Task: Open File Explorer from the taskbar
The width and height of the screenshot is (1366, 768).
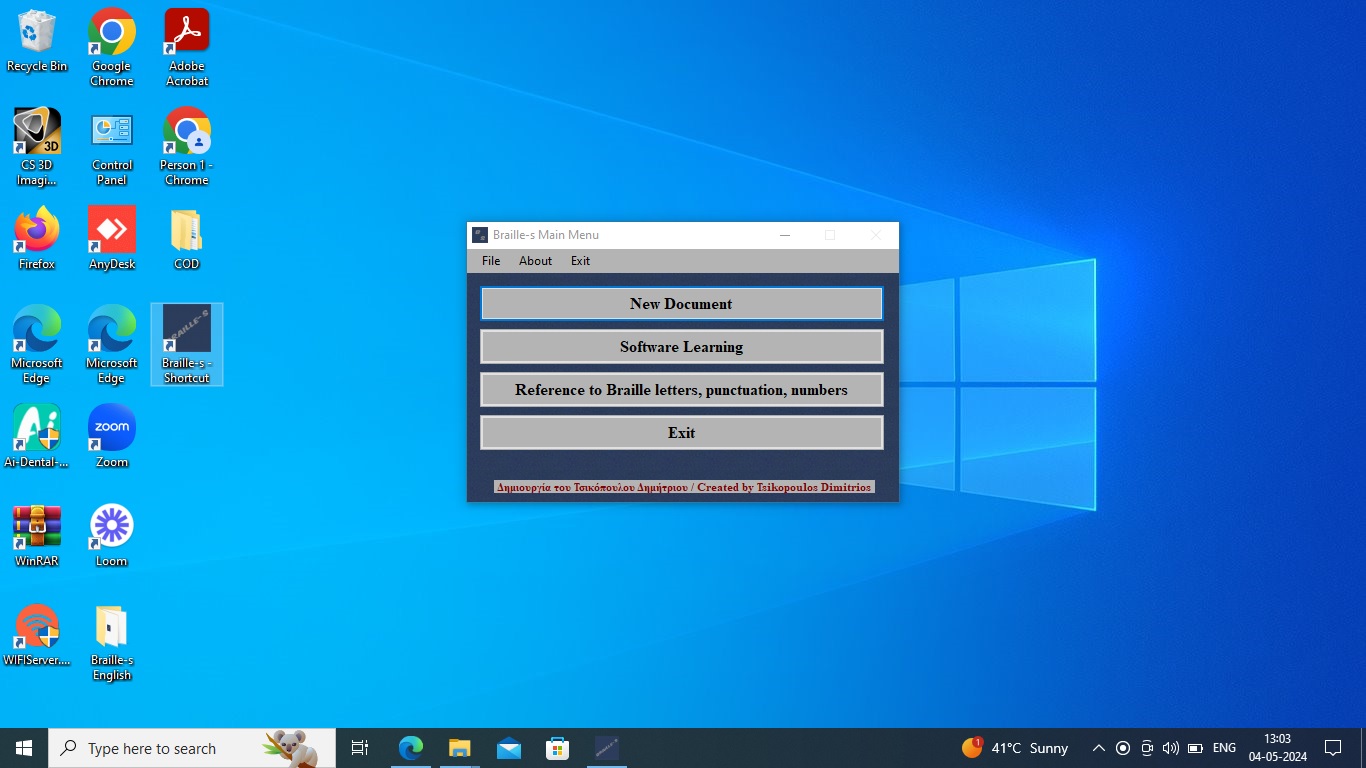Action: 459,748
